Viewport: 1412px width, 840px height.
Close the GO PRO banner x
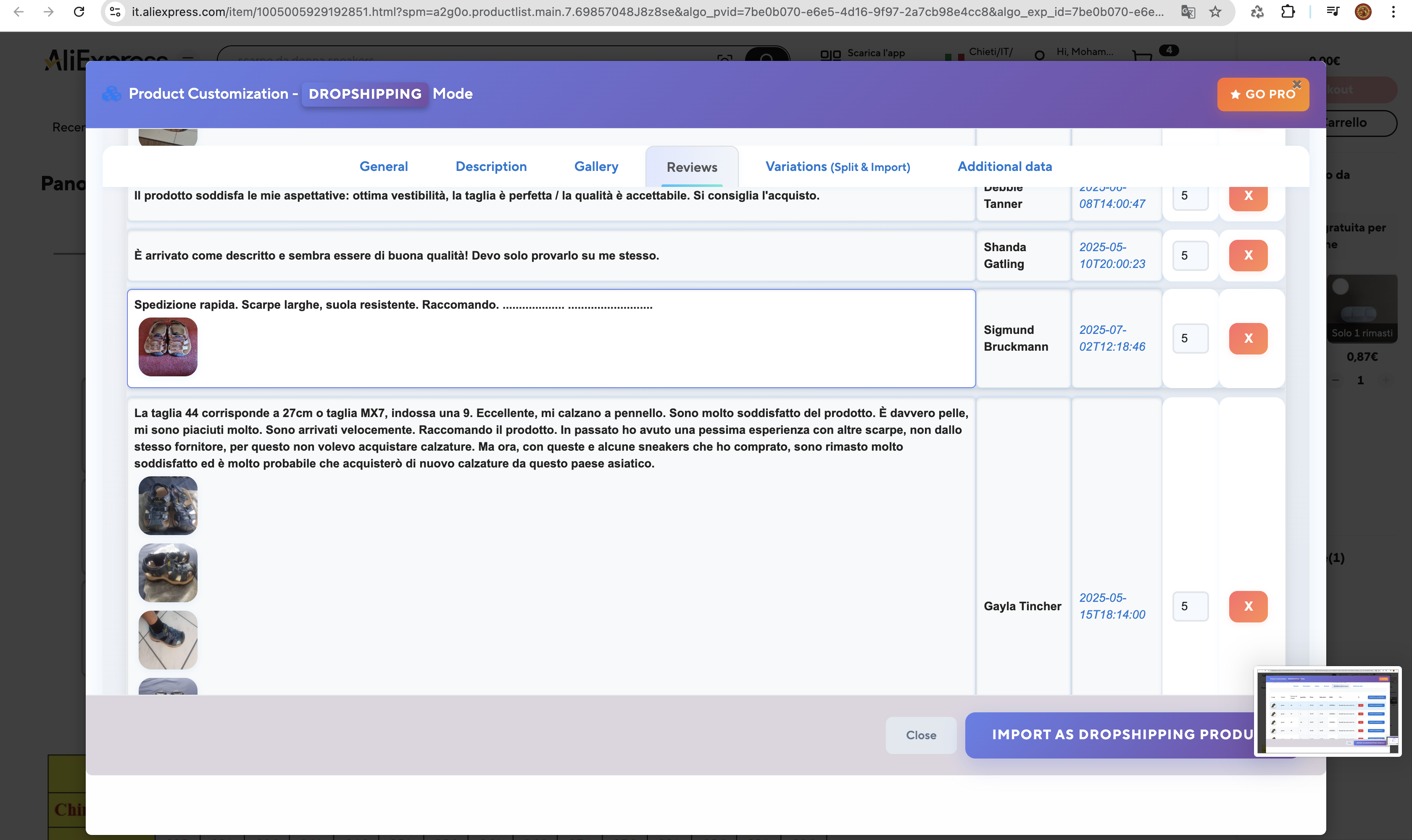[1297, 84]
